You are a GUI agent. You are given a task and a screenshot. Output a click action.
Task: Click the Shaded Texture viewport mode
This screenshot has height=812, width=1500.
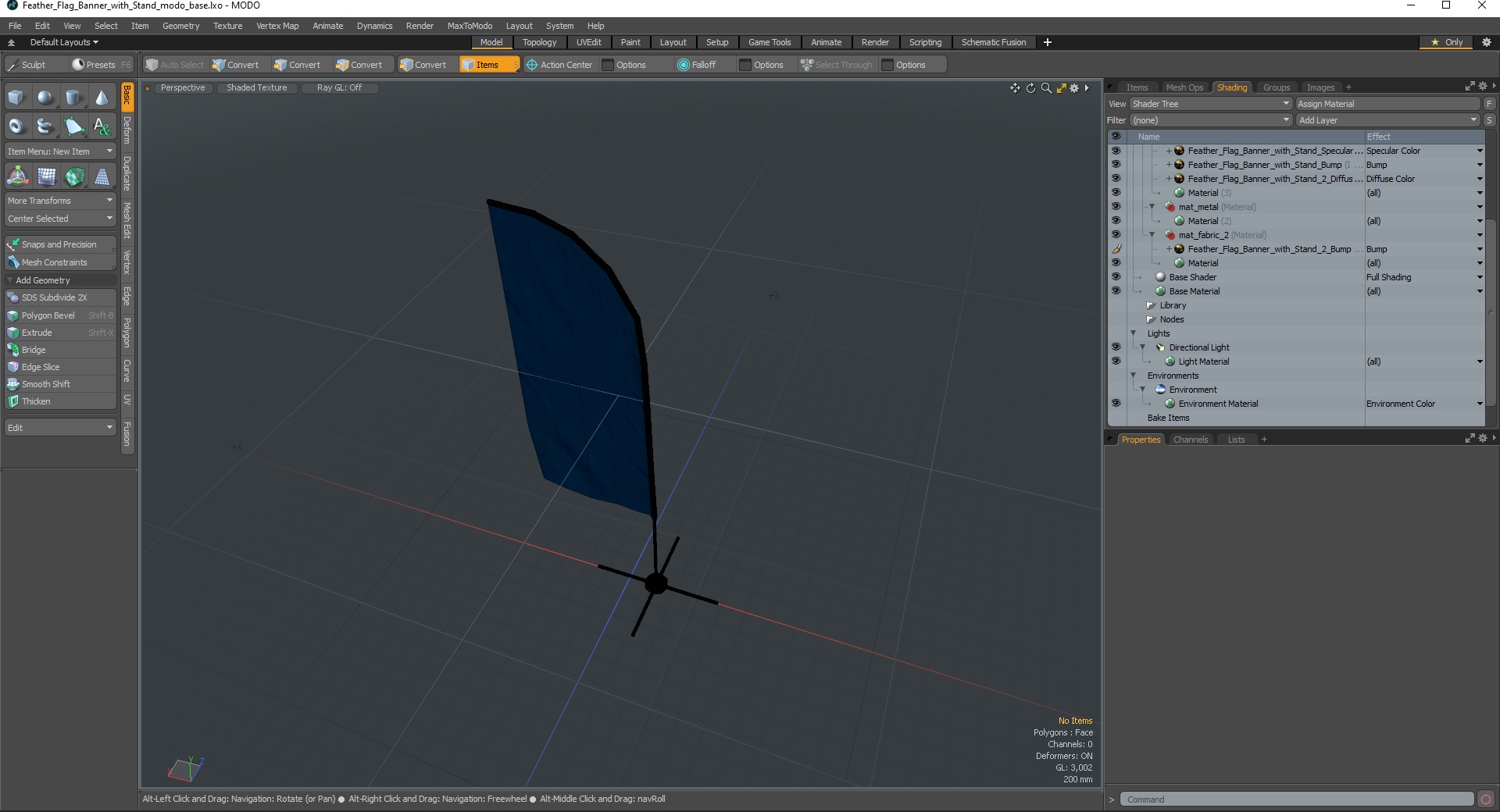pyautogui.click(x=256, y=87)
